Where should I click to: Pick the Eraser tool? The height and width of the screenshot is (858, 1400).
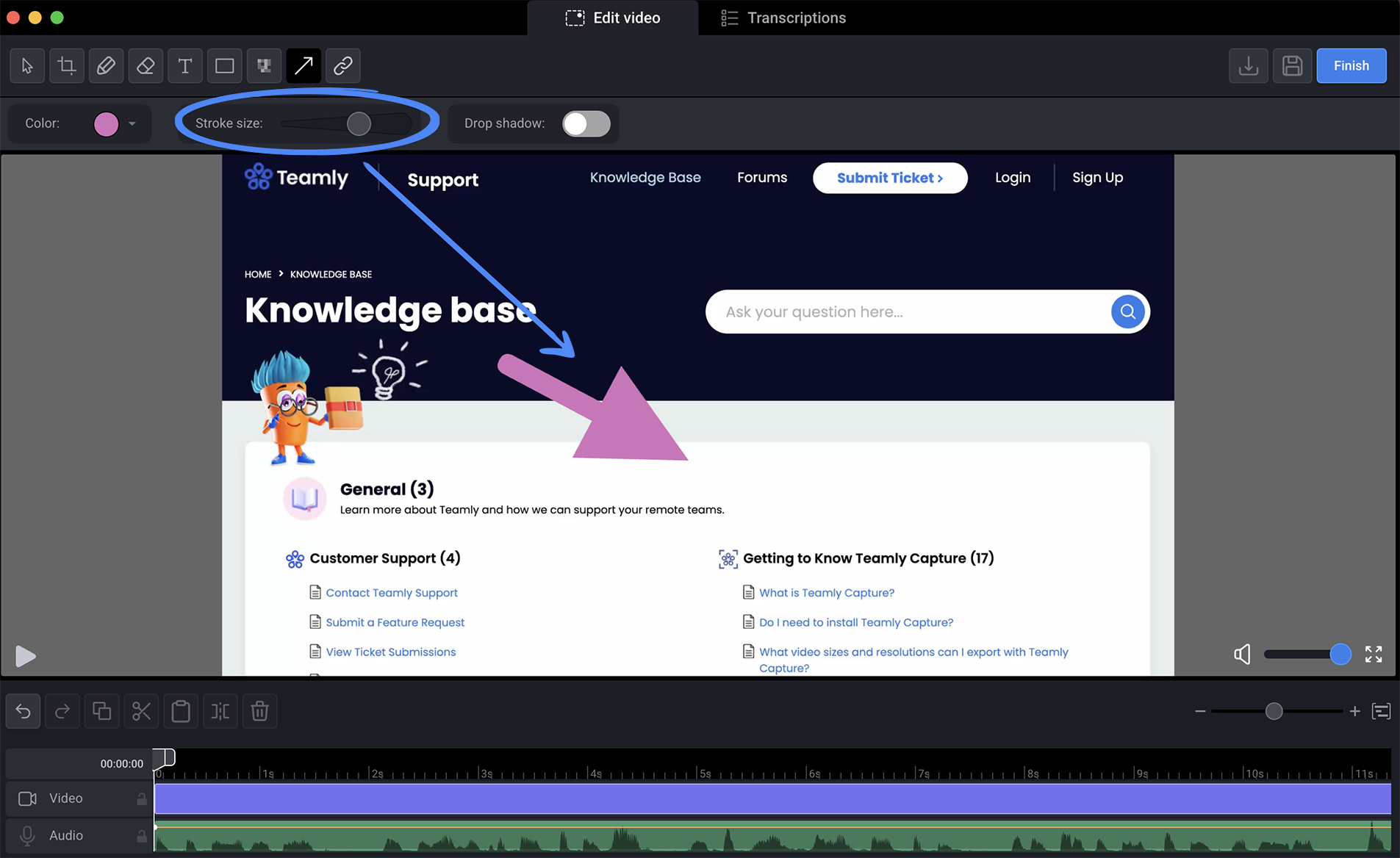(146, 66)
